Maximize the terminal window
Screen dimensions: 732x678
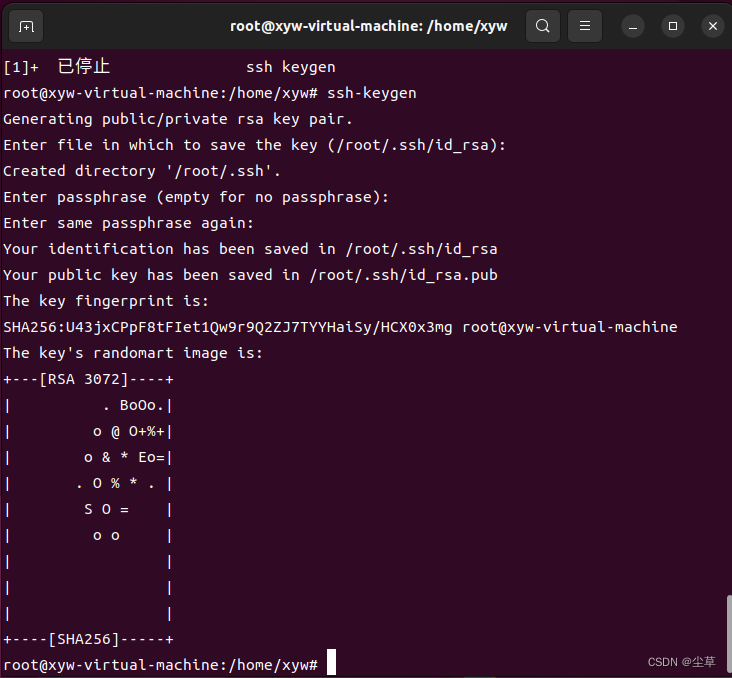(673, 26)
